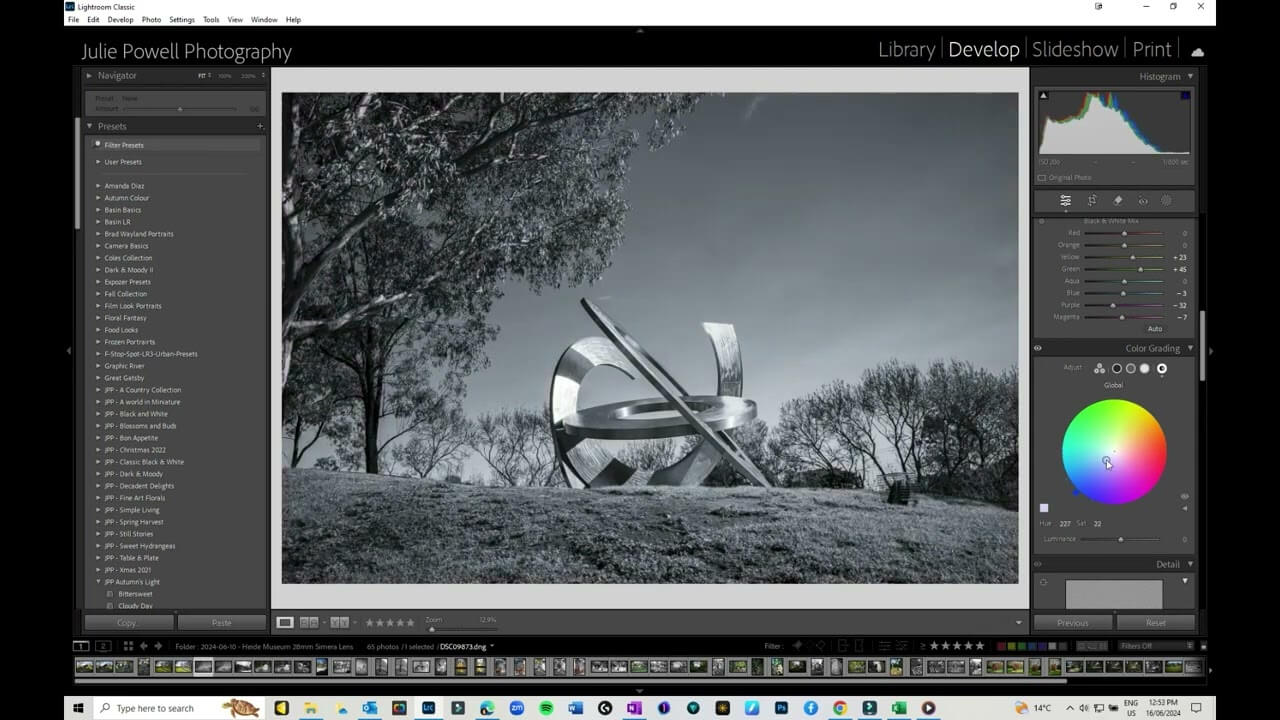Screen dimensions: 1280x720
Task: Select the Global color grading radio button
Action: pyautogui.click(x=1161, y=369)
